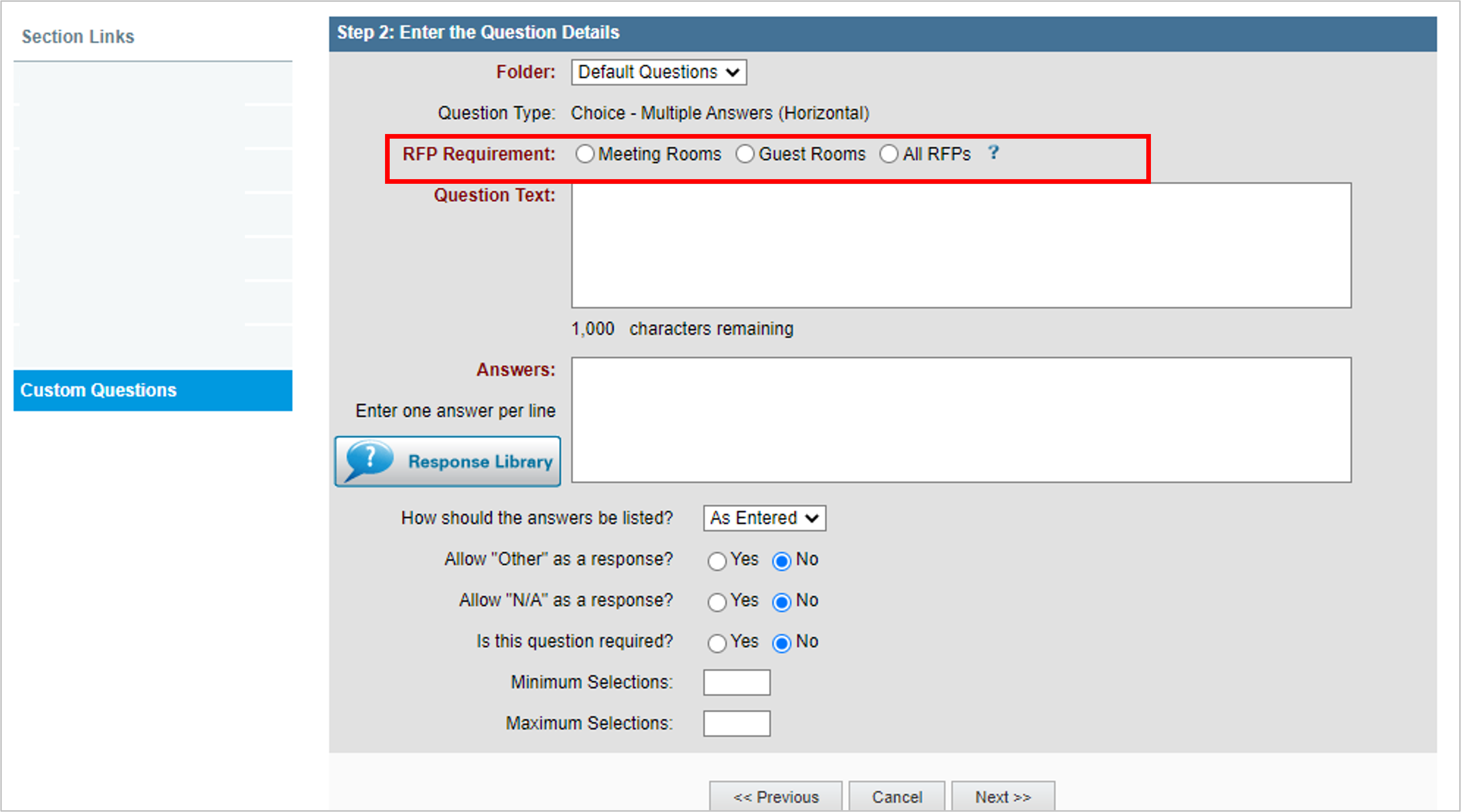Cancel the question creation

coord(896,797)
